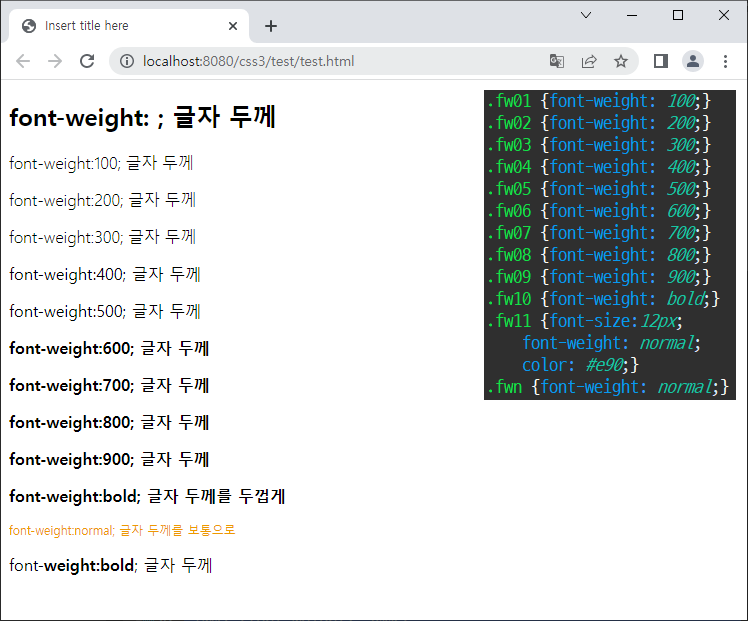Click the '.fwn {font-weight: normal;}' code line

[608, 387]
